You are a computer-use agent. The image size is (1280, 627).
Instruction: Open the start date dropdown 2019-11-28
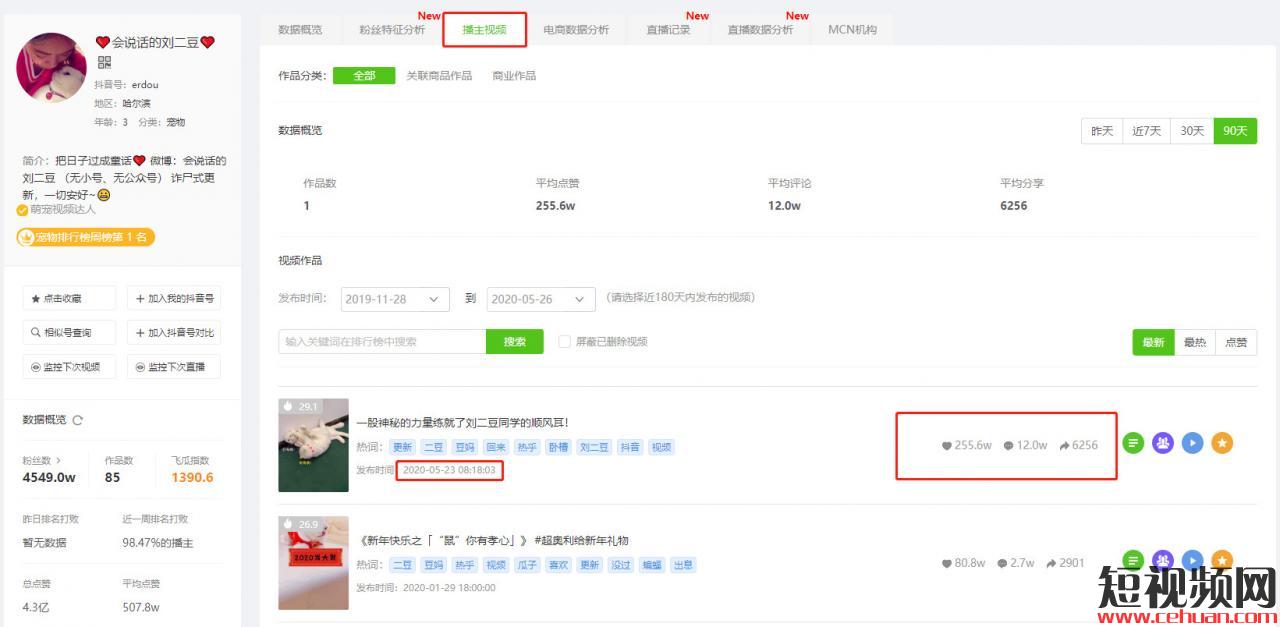(395, 299)
